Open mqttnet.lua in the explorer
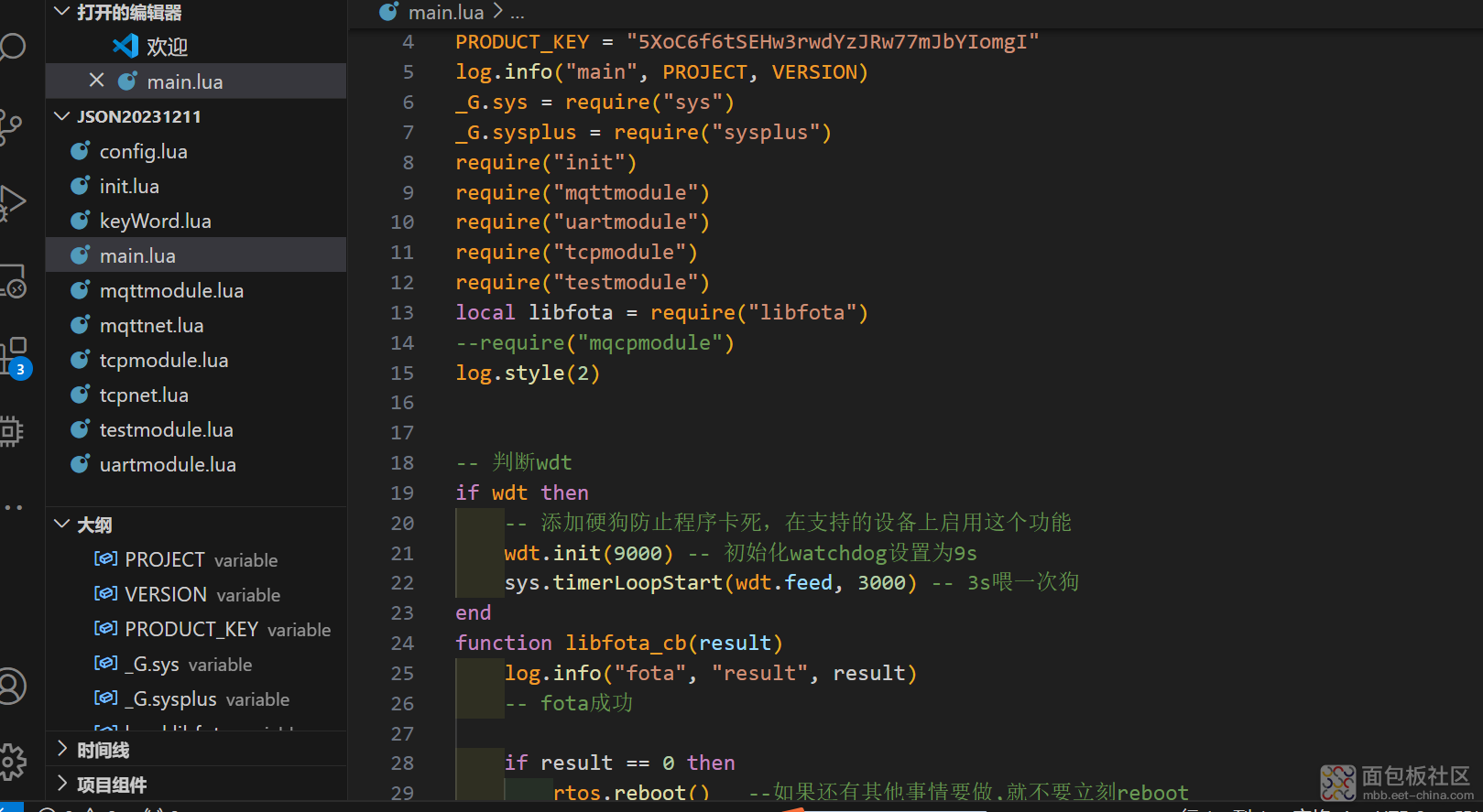This screenshot has width=1483, height=812. click(x=196, y=325)
